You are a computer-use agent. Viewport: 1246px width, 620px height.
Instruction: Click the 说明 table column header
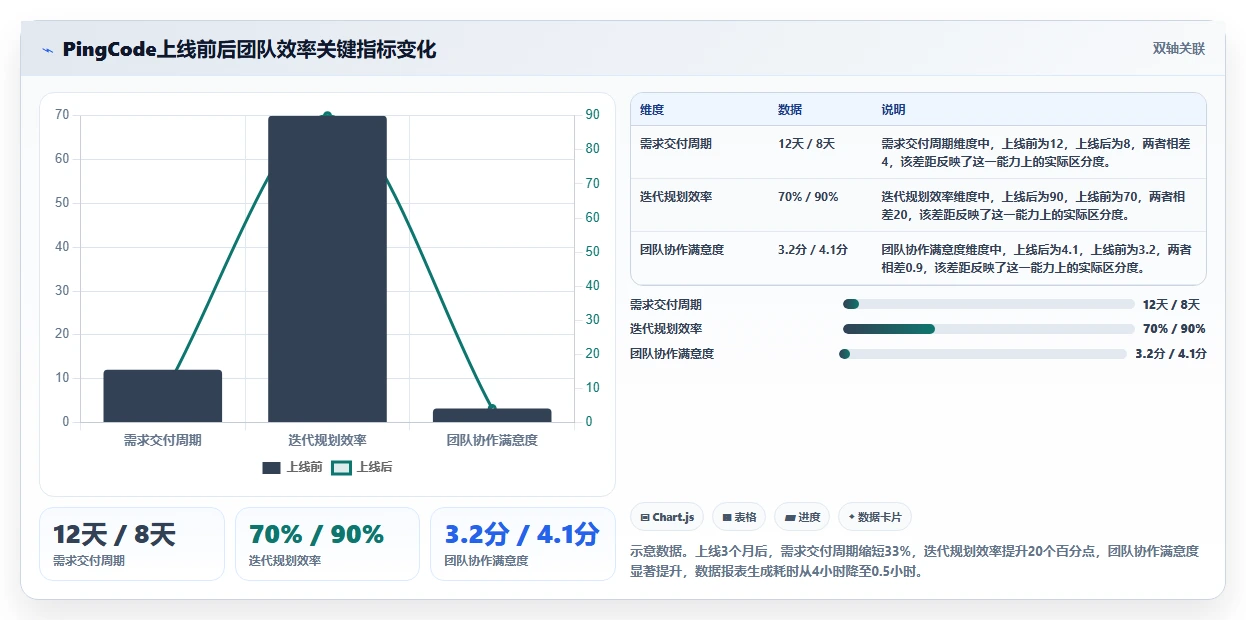[893, 109]
